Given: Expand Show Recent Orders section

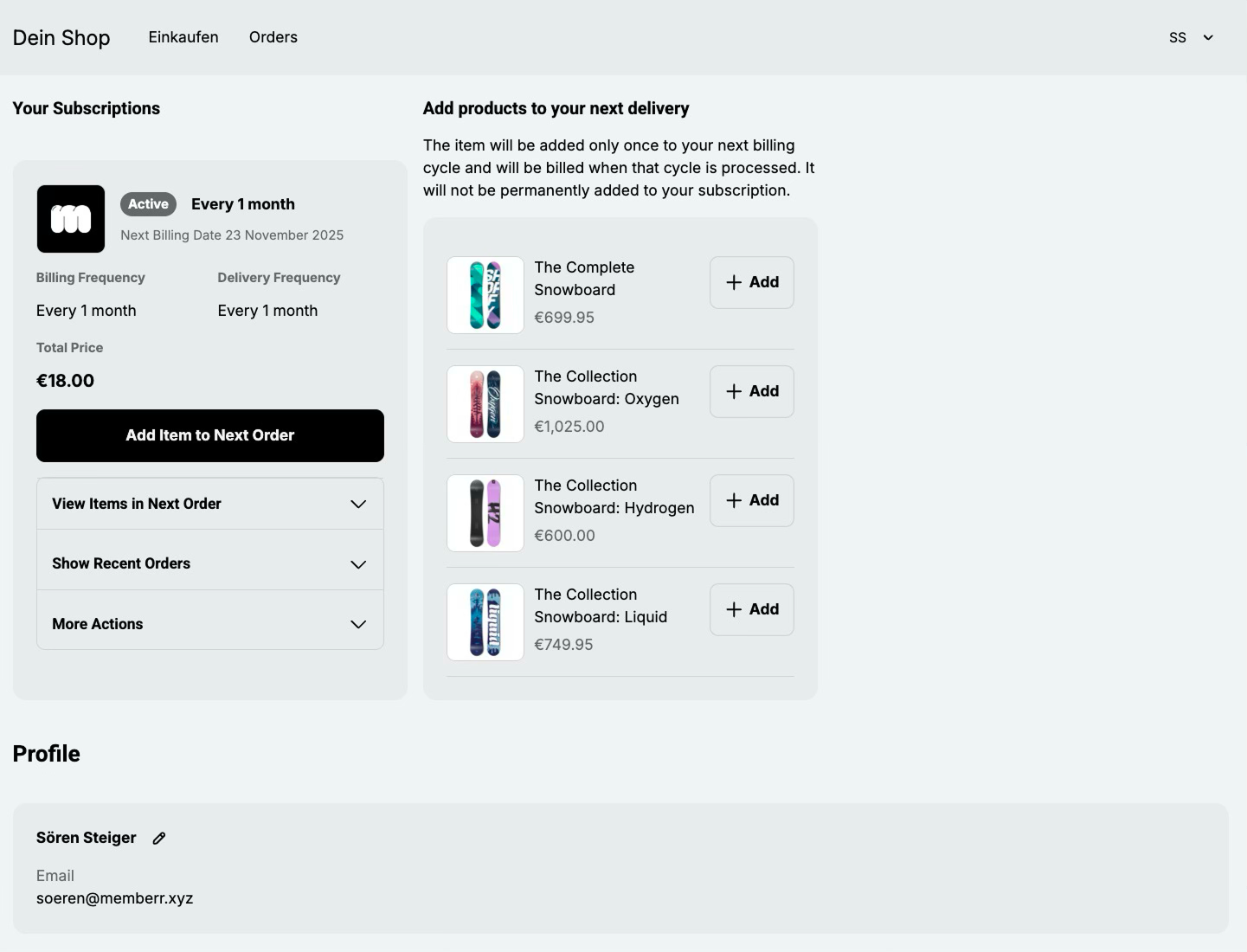Looking at the screenshot, I should (210, 563).
